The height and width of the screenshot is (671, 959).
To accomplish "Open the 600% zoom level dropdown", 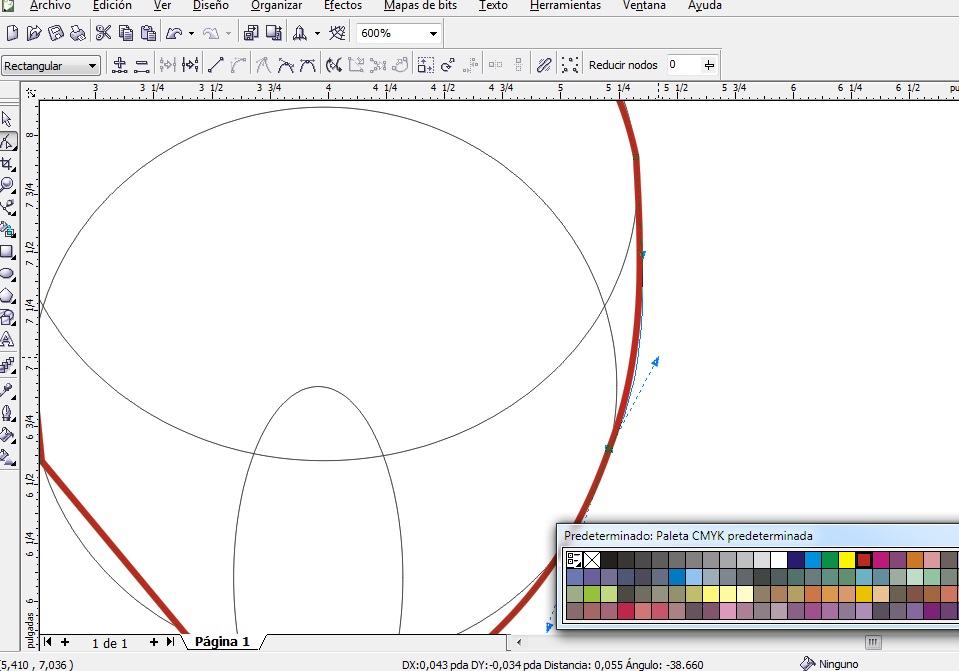I will click(x=433, y=33).
